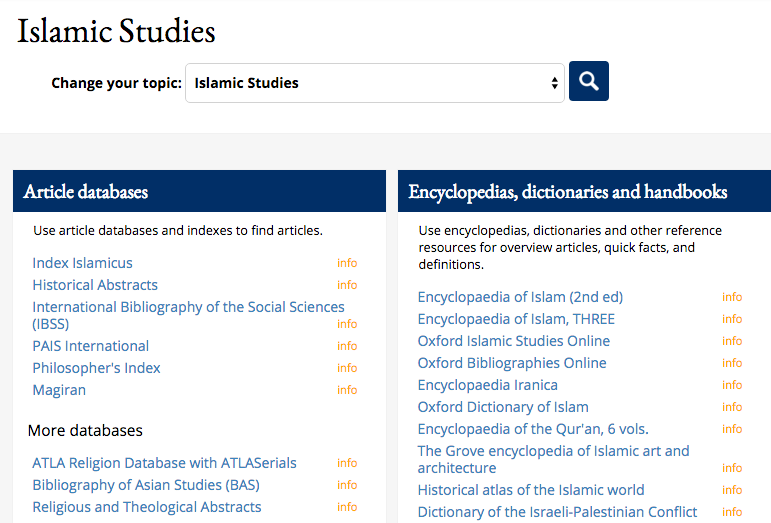Show info for Historical Abstracts
Viewport: 771px width, 523px height.
[x=347, y=285]
